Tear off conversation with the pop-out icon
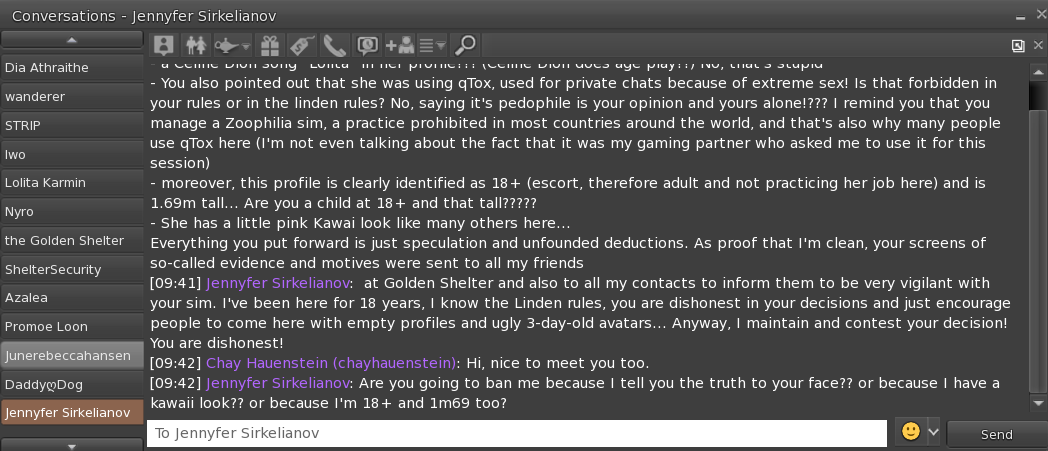Screen dimensions: 1048x451 1018,45
